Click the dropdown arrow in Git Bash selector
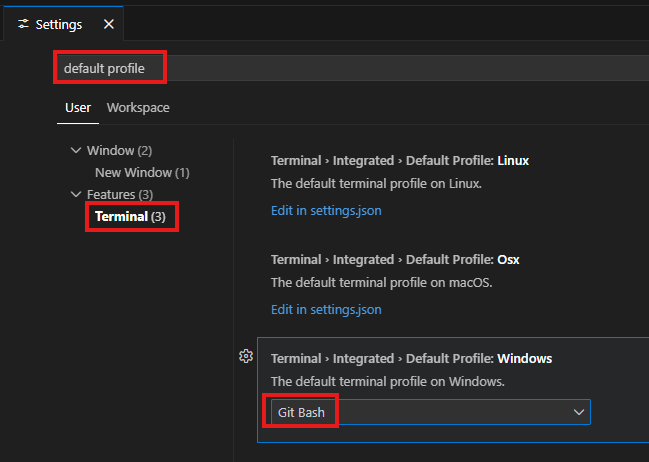Viewport: 649px width, 462px height. (x=577, y=412)
